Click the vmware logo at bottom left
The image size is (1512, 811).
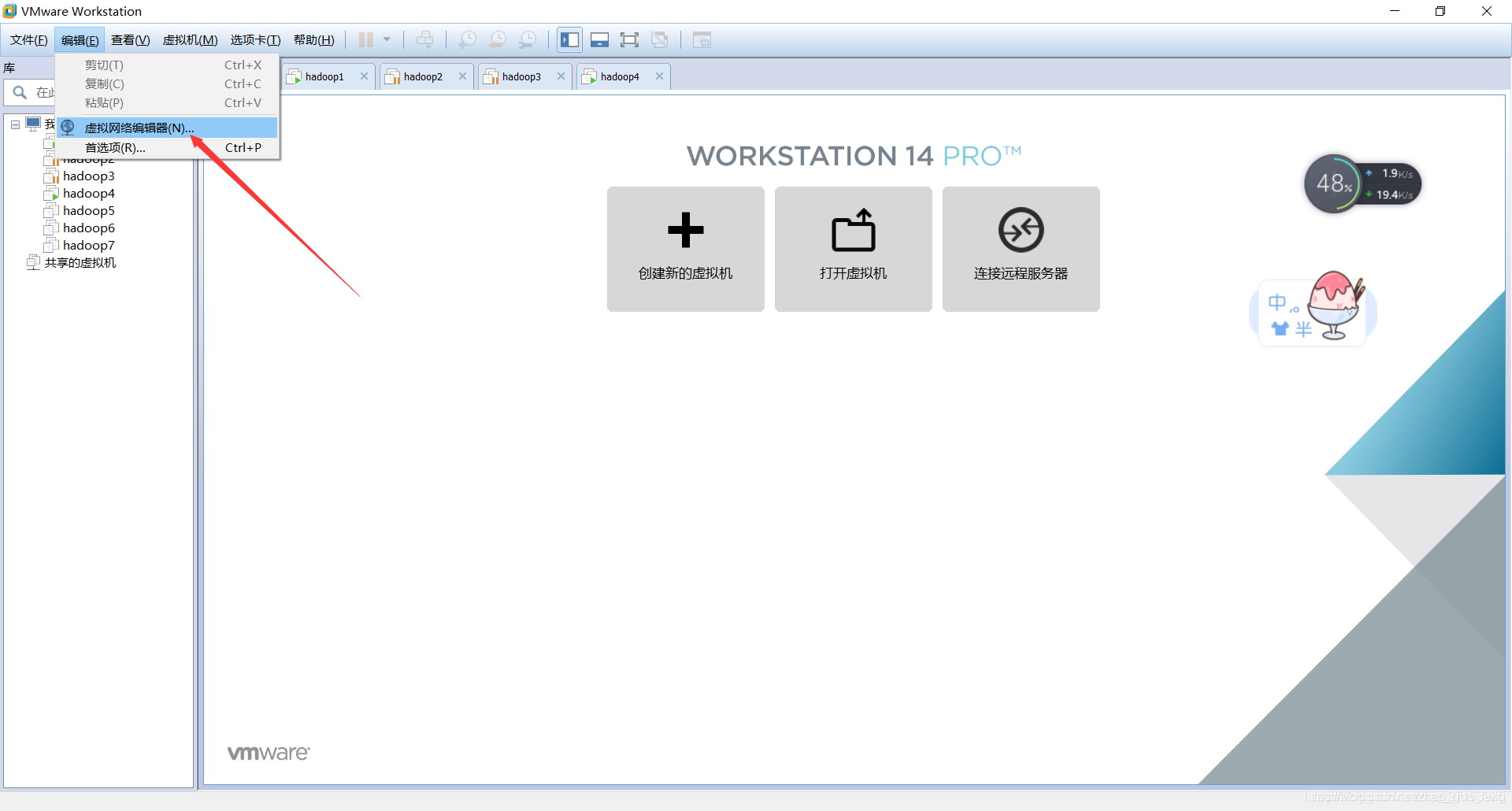tap(269, 753)
